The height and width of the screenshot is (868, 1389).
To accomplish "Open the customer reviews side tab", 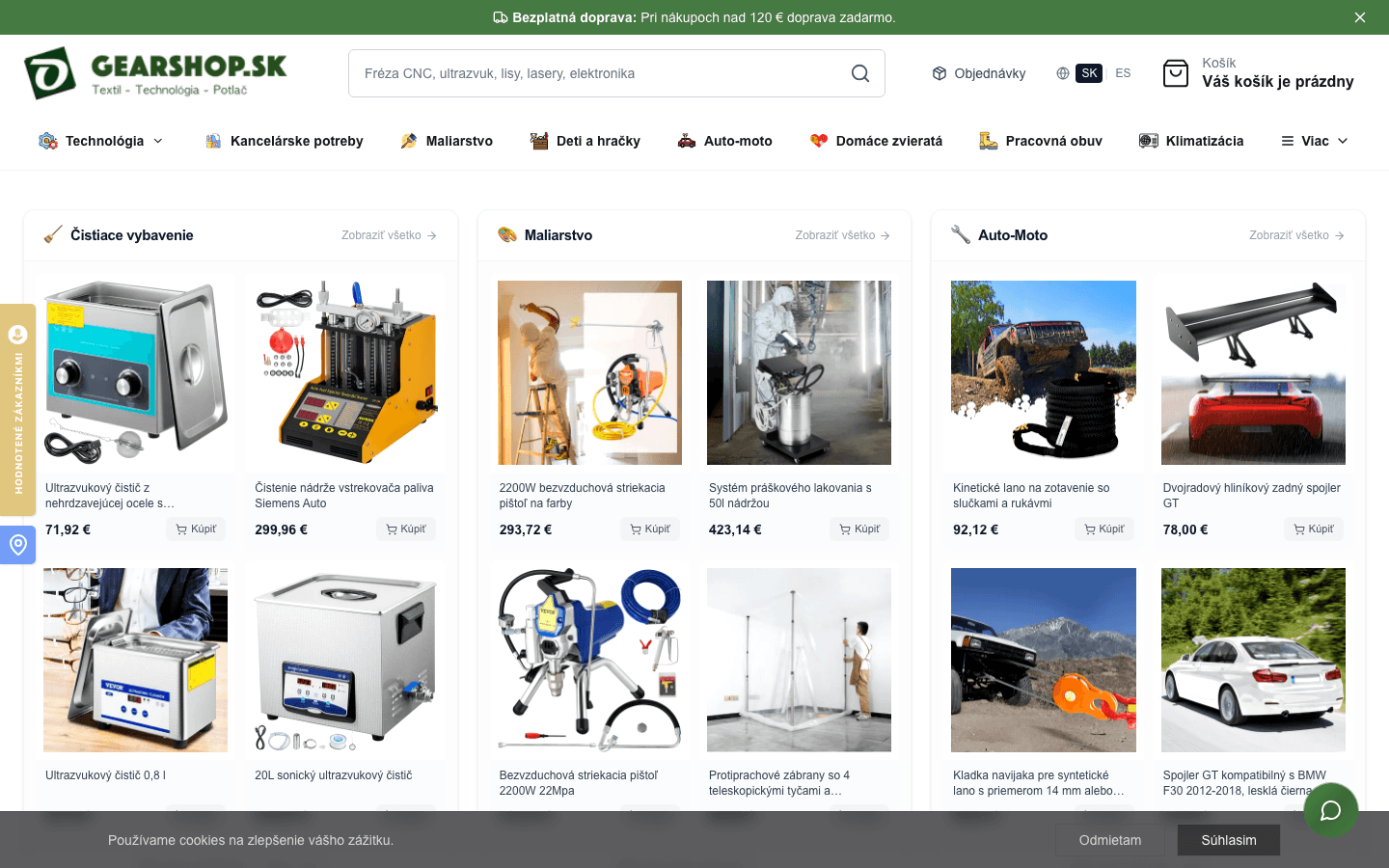I will coord(17,410).
